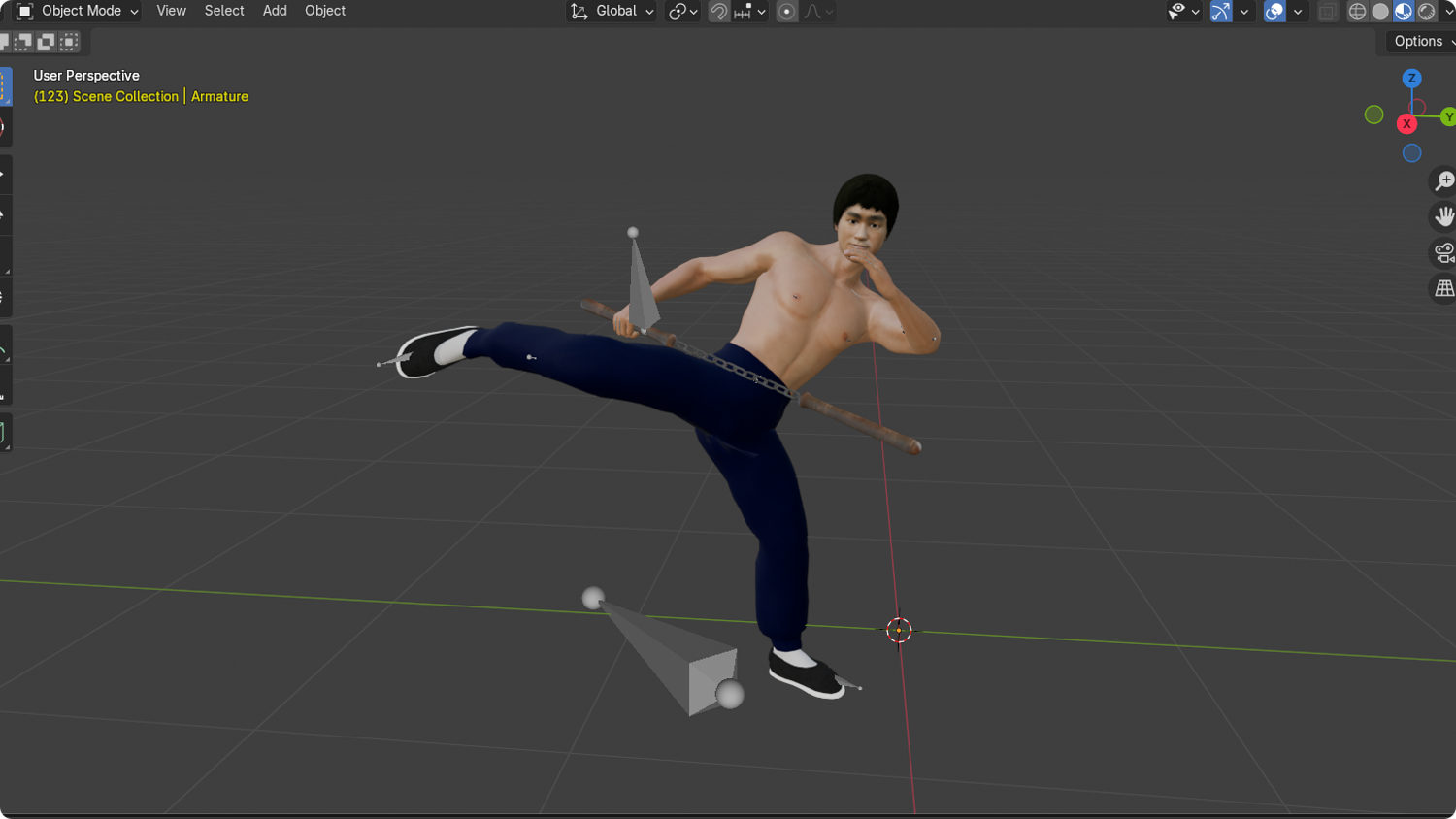Open the Object Mode interaction mode dropdown

tap(78, 11)
